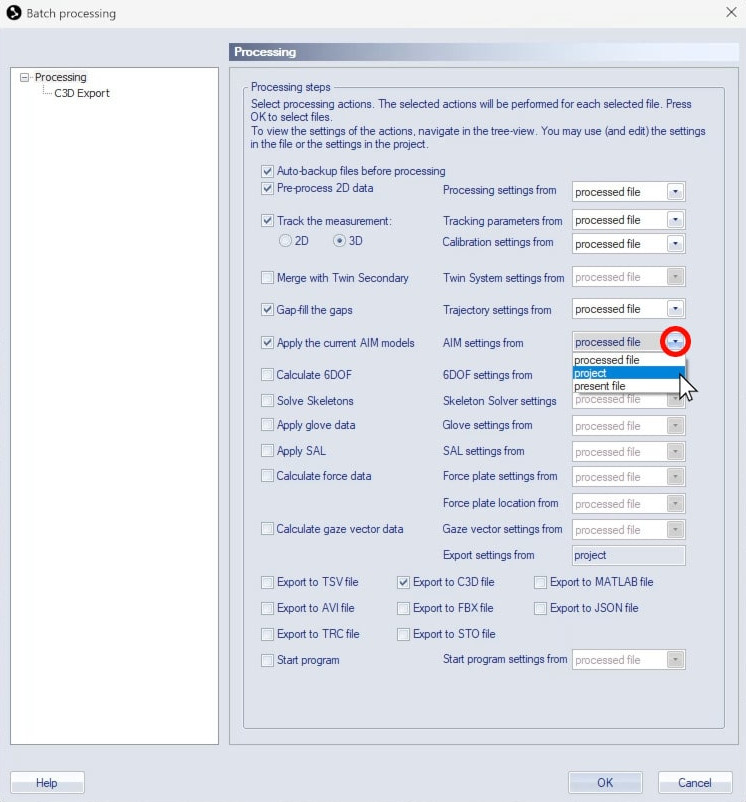This screenshot has width=746, height=802.
Task: Disable Auto-backup files before processing
Action: [267, 171]
